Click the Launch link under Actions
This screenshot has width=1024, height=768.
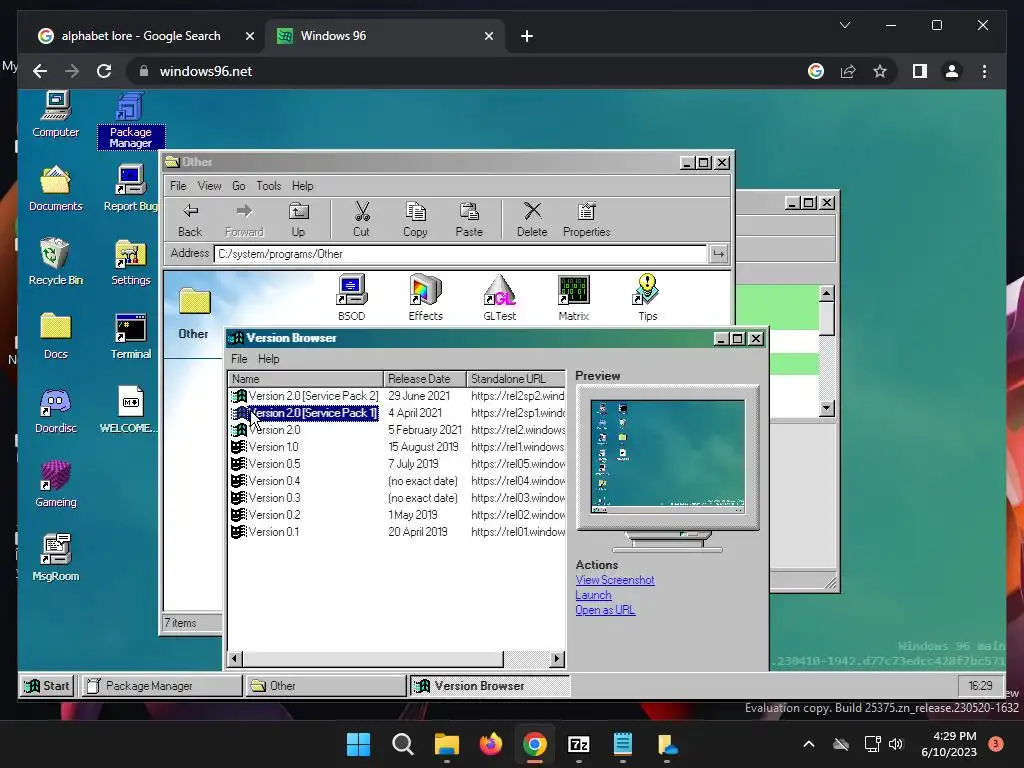point(593,595)
